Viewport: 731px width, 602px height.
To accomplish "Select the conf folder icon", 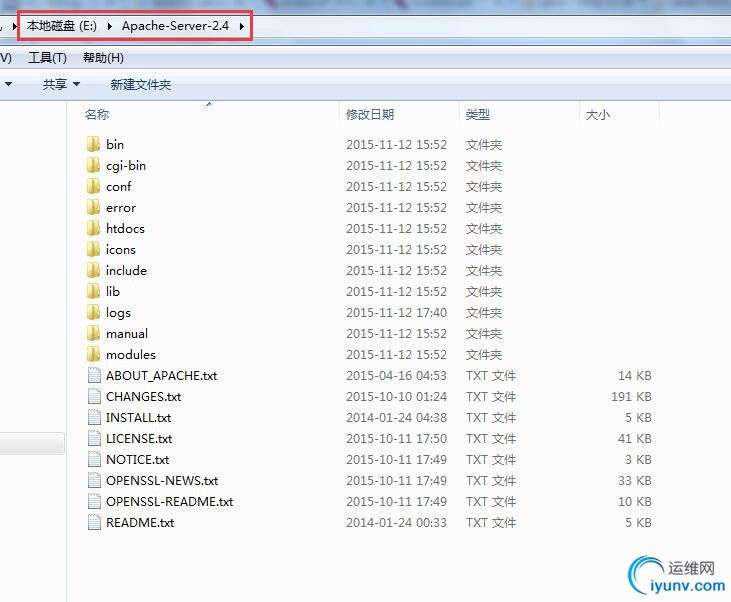I will point(93,186).
